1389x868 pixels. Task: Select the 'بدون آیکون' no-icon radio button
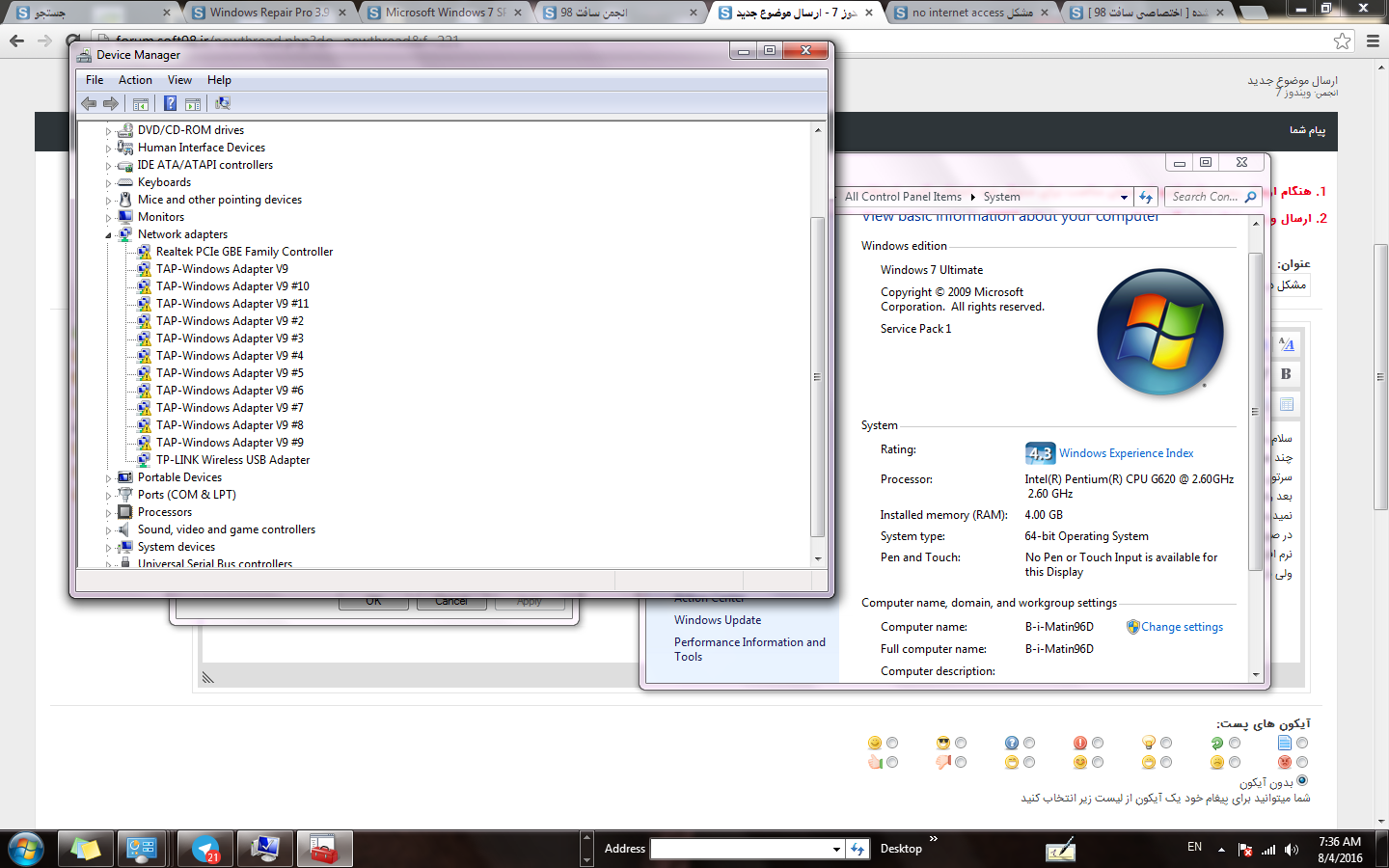pyautogui.click(x=1302, y=780)
